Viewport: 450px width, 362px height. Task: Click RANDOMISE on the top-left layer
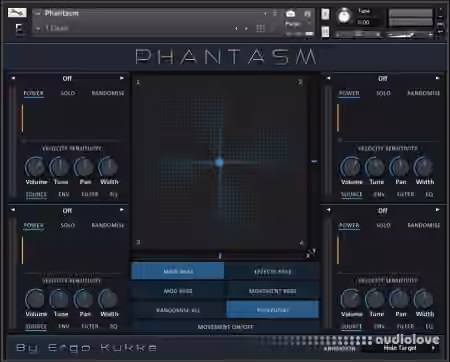108,93
